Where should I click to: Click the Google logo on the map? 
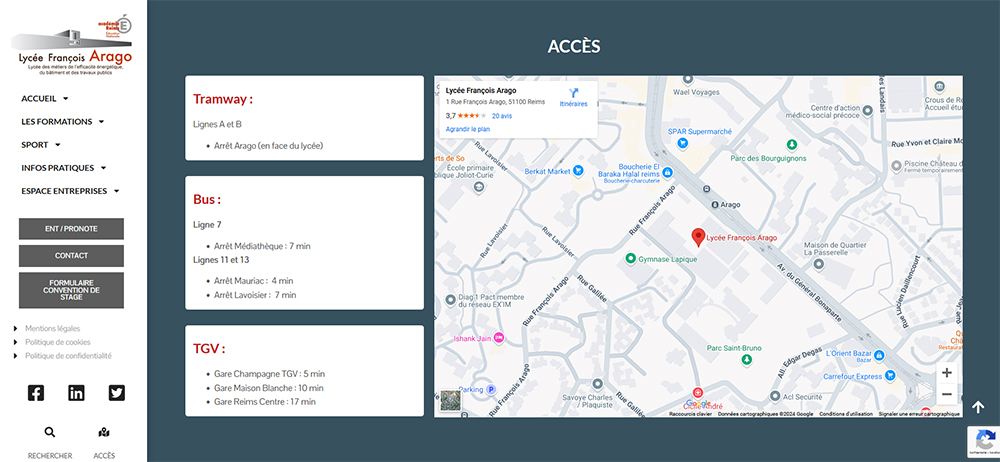(x=698, y=403)
